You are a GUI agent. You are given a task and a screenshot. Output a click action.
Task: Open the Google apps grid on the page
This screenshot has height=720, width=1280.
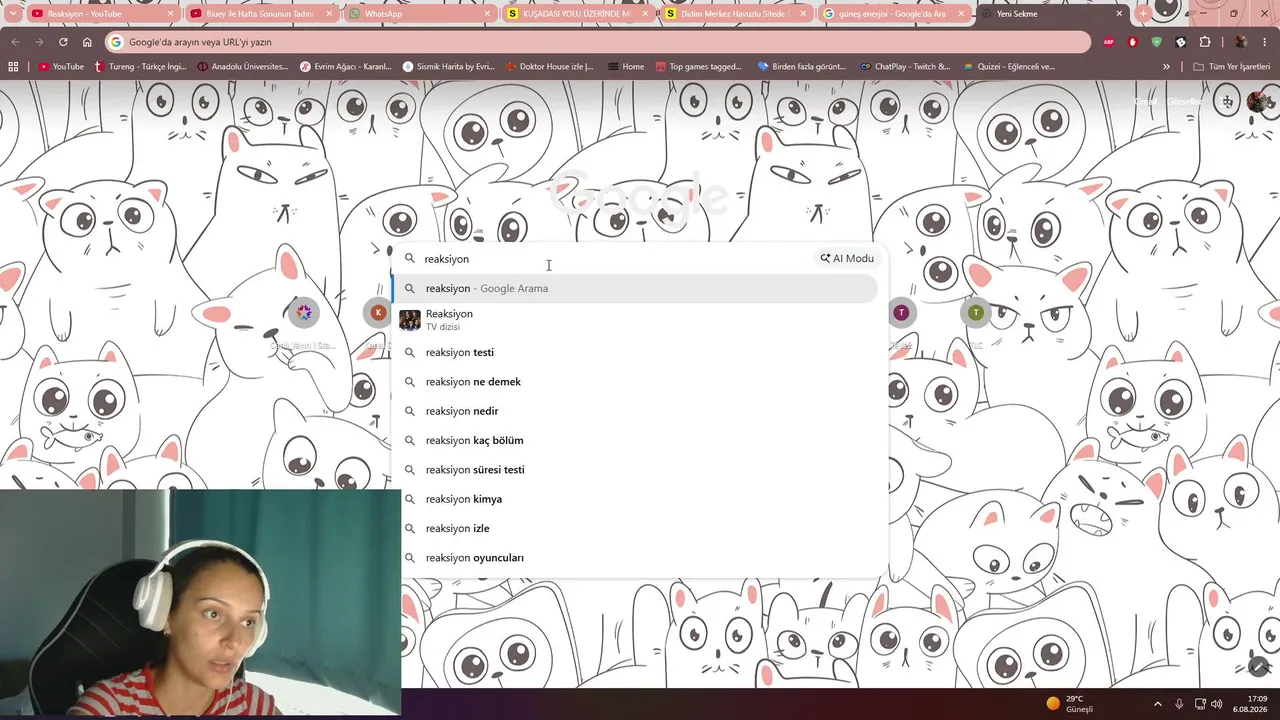pos(1228,101)
